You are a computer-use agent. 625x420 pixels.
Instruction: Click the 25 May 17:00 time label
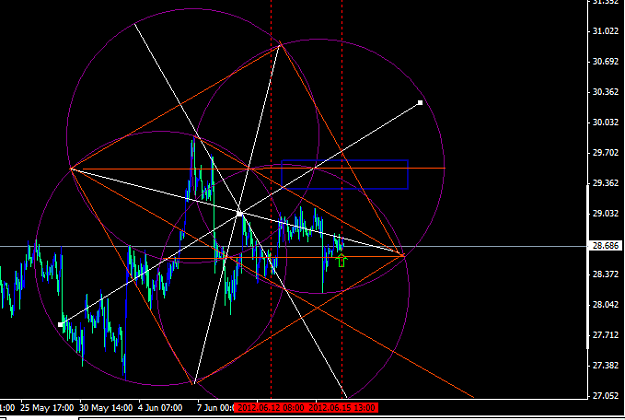(47, 408)
